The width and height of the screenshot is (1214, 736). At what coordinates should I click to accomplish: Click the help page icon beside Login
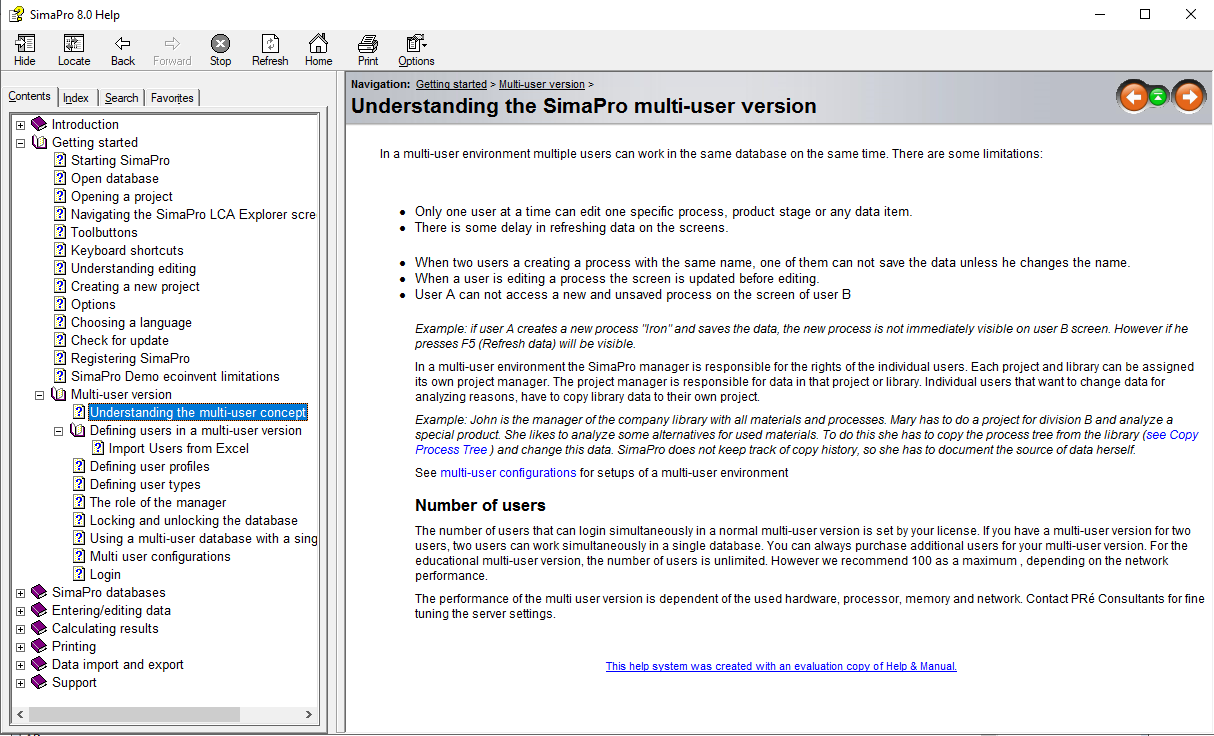(80, 575)
